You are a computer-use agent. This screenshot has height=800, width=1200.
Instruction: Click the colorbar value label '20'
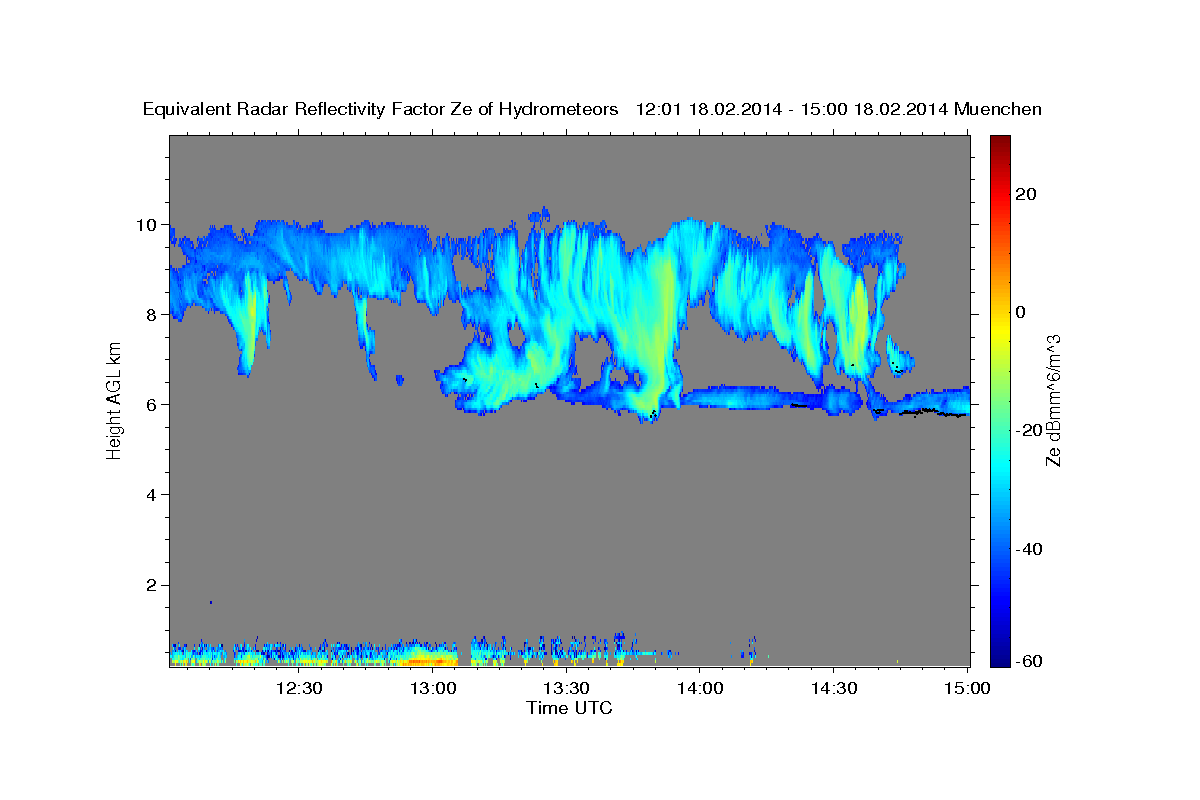pyautogui.click(x=1026, y=194)
